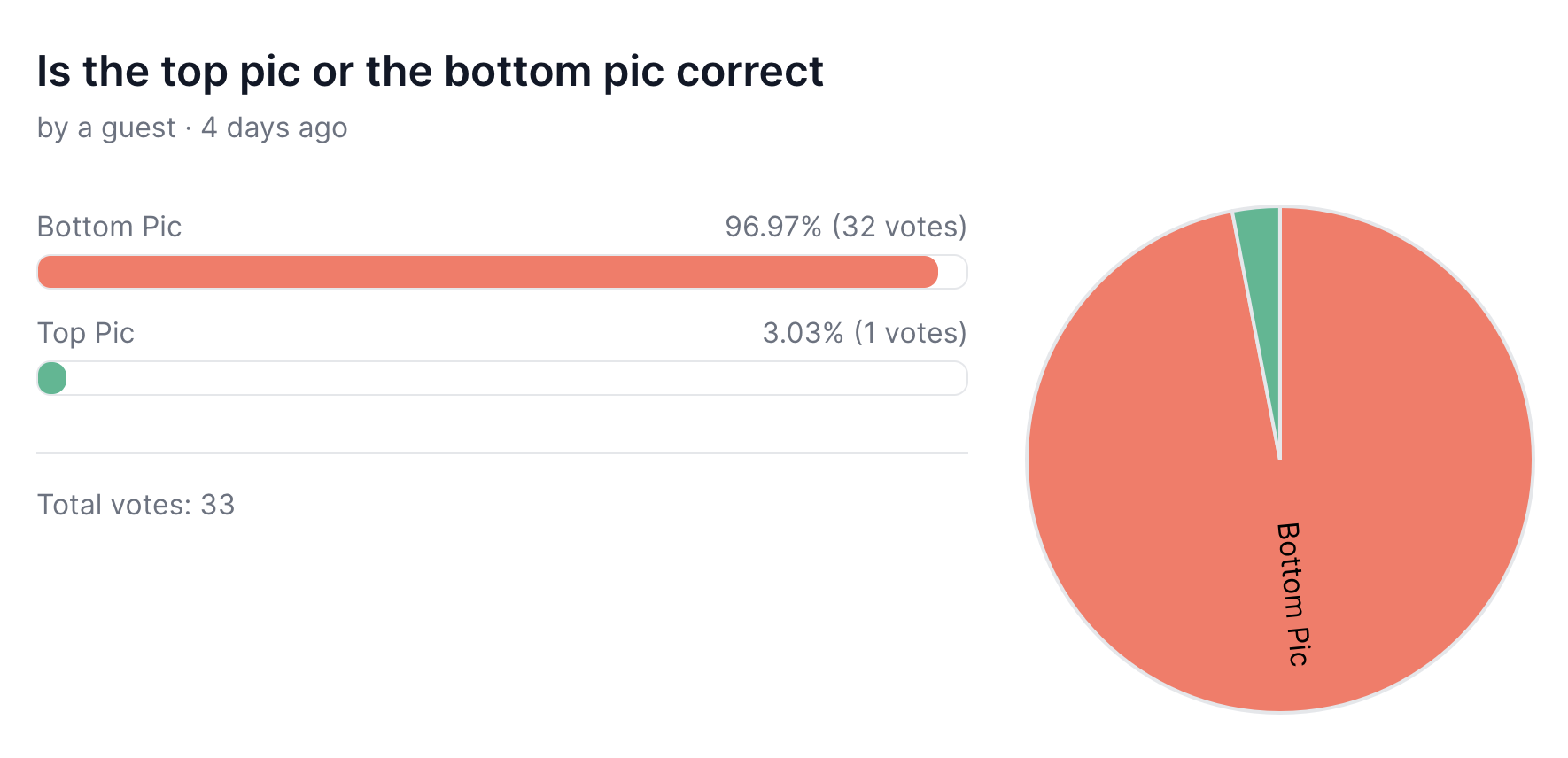Click the word 'guest' in the byline
The height and width of the screenshot is (758, 1568).
[138, 129]
